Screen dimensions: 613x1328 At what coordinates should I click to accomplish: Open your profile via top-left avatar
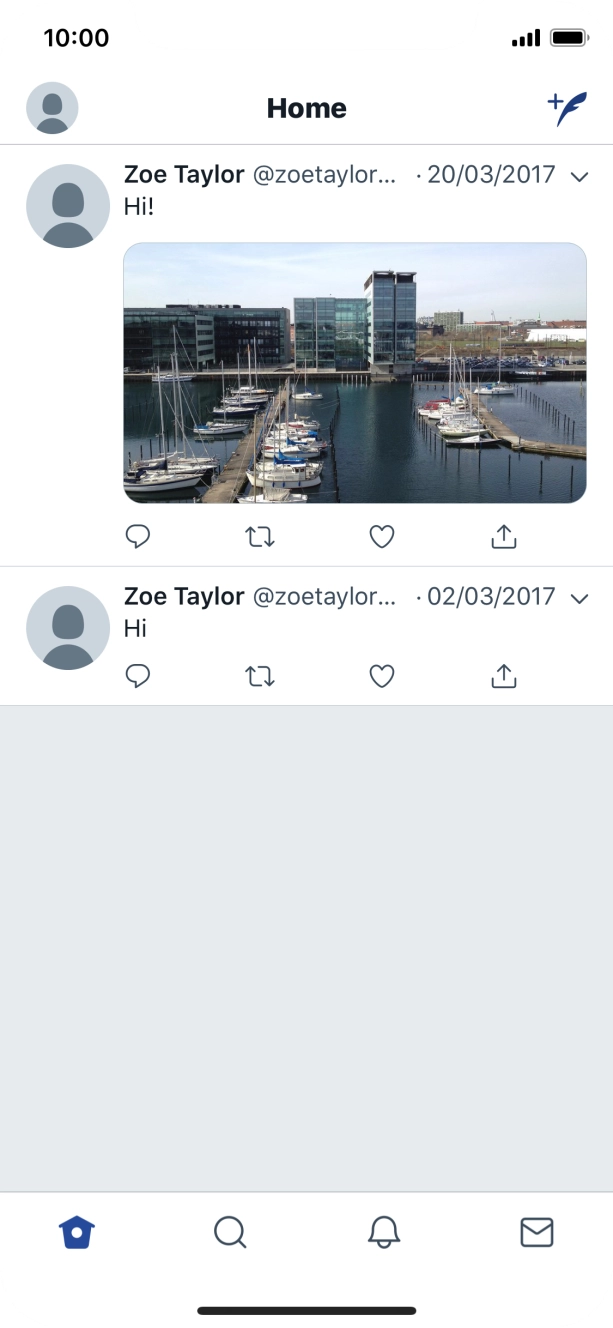point(52,107)
